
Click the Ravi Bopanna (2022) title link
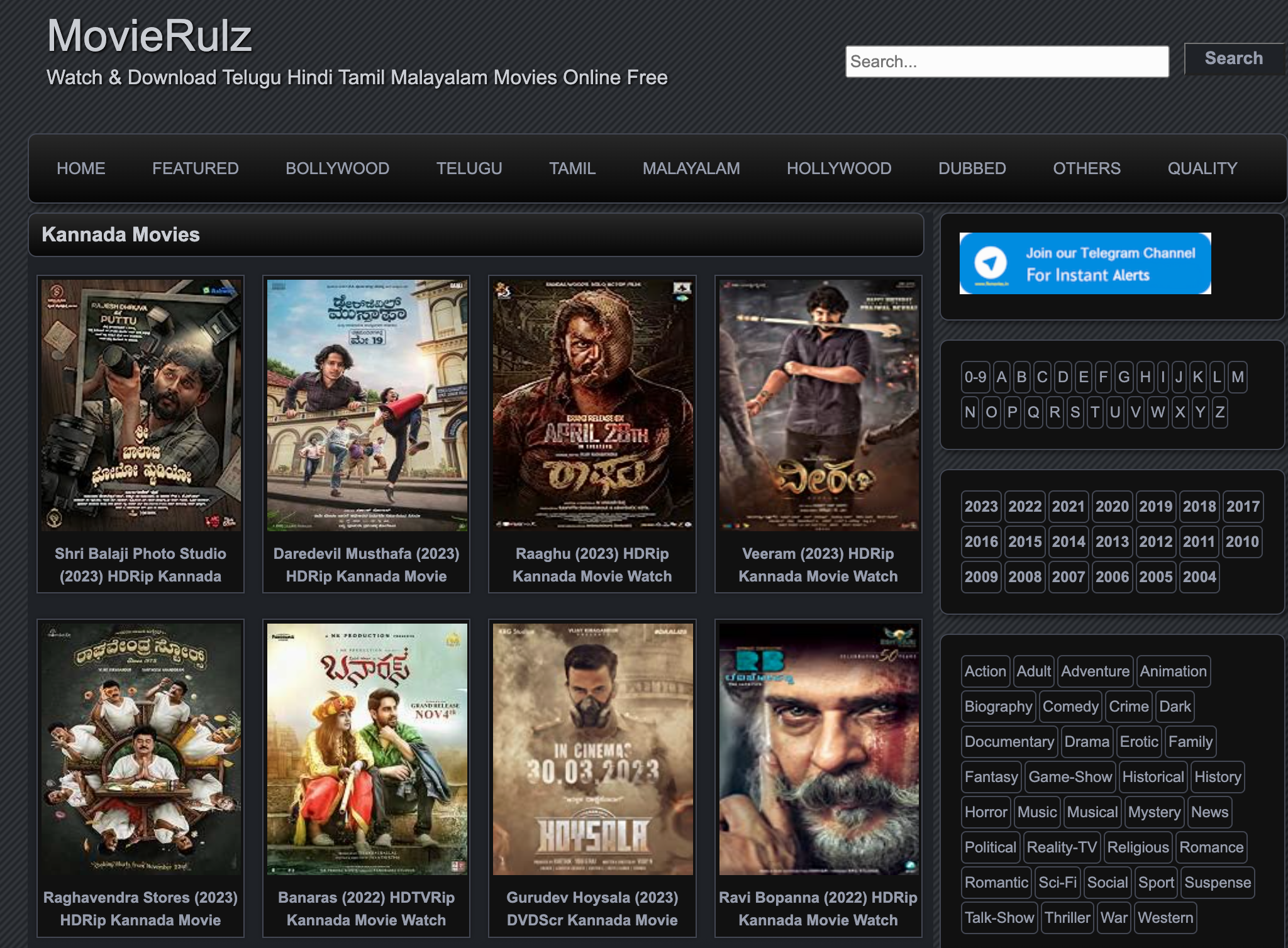click(818, 909)
